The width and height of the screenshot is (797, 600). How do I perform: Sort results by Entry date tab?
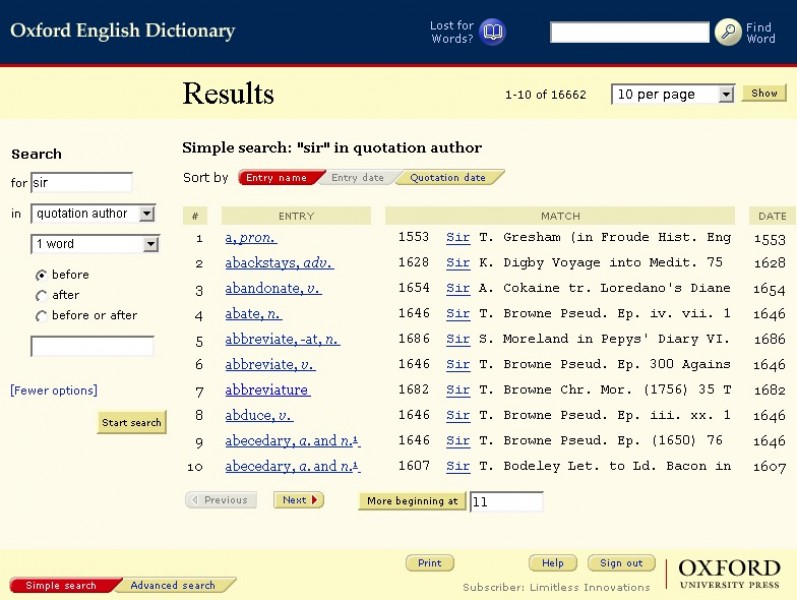(x=357, y=178)
